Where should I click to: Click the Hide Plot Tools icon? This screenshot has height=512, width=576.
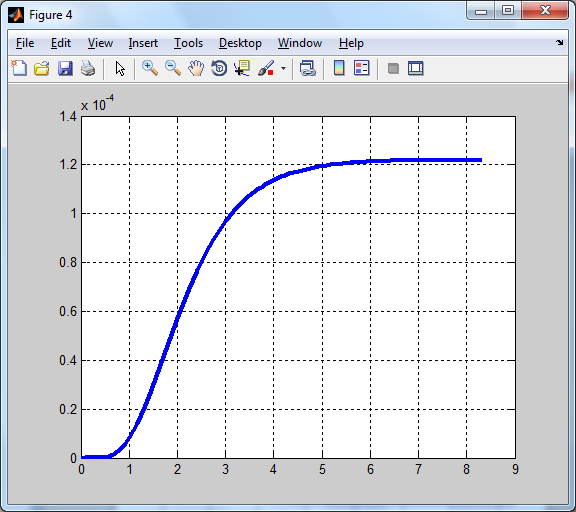(x=393, y=68)
